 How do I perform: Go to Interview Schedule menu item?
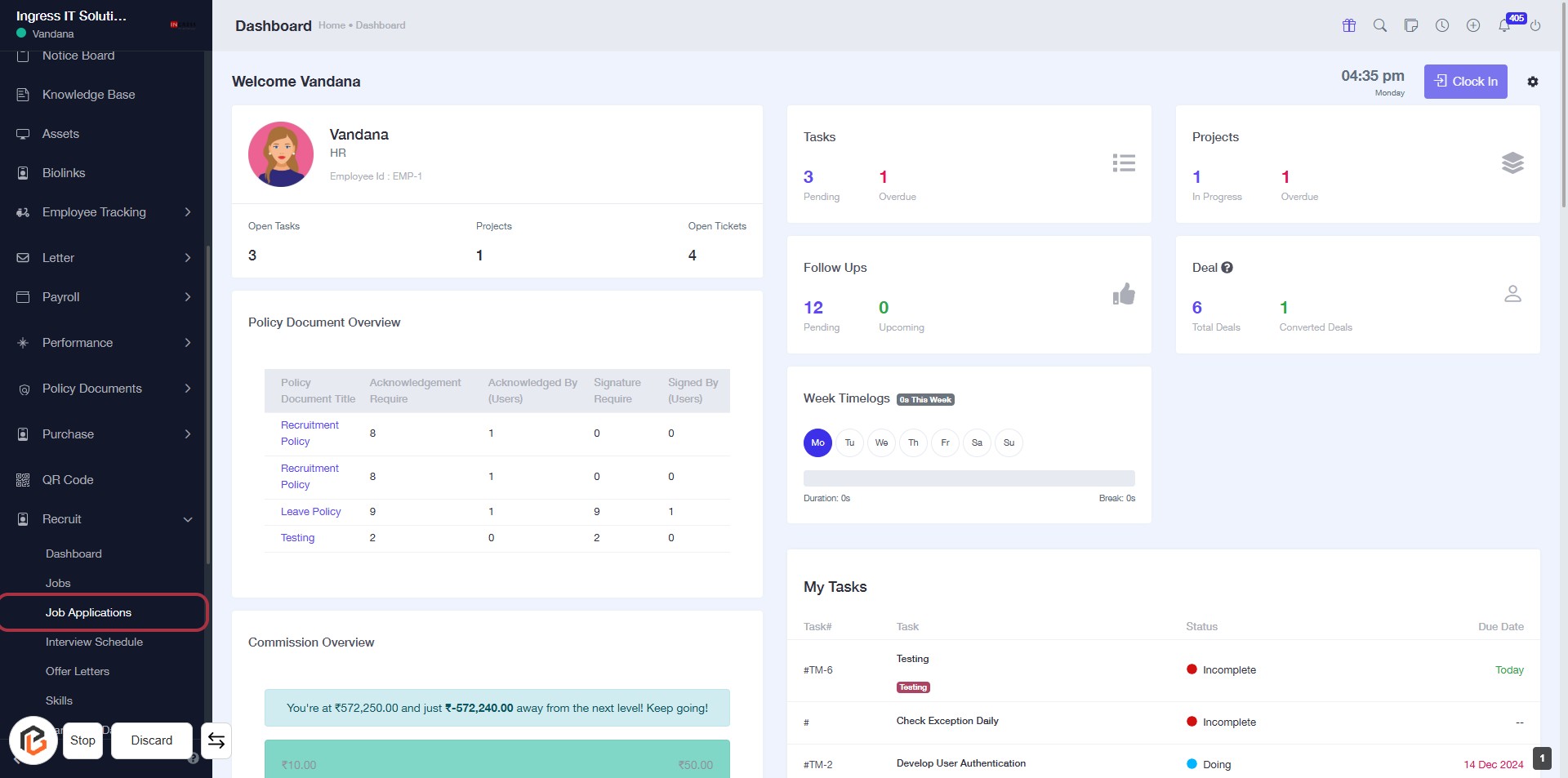[x=94, y=642]
